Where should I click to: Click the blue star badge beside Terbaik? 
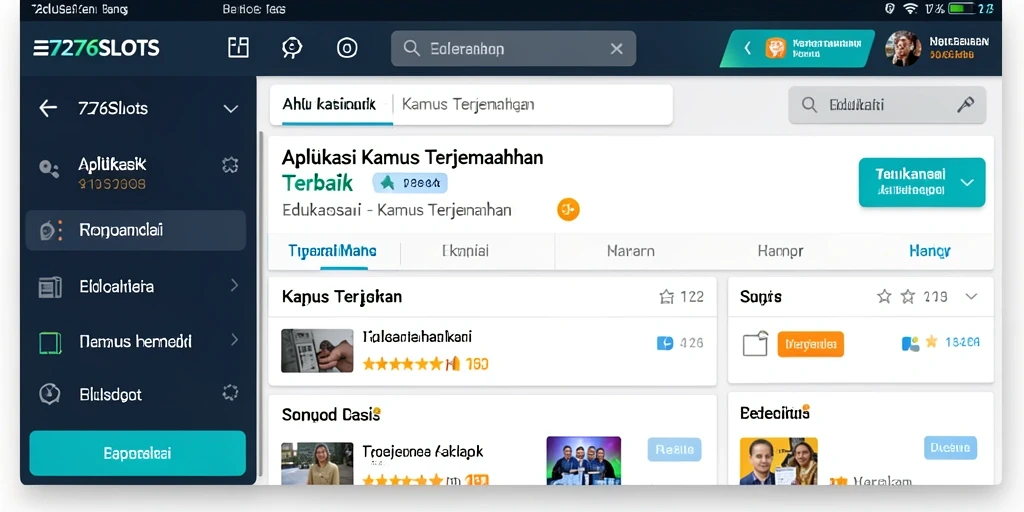pyautogui.click(x=410, y=184)
